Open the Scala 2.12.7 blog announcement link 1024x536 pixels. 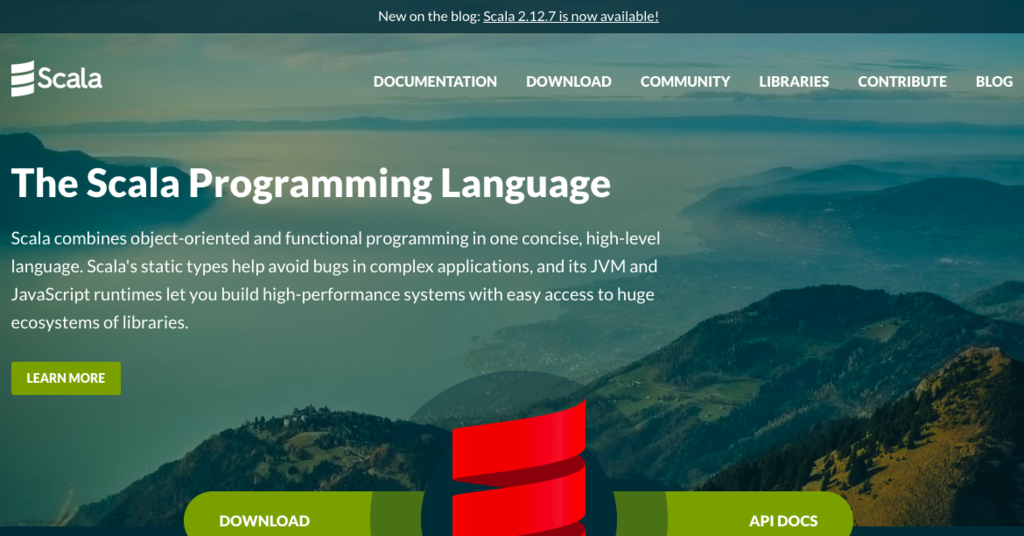point(571,16)
